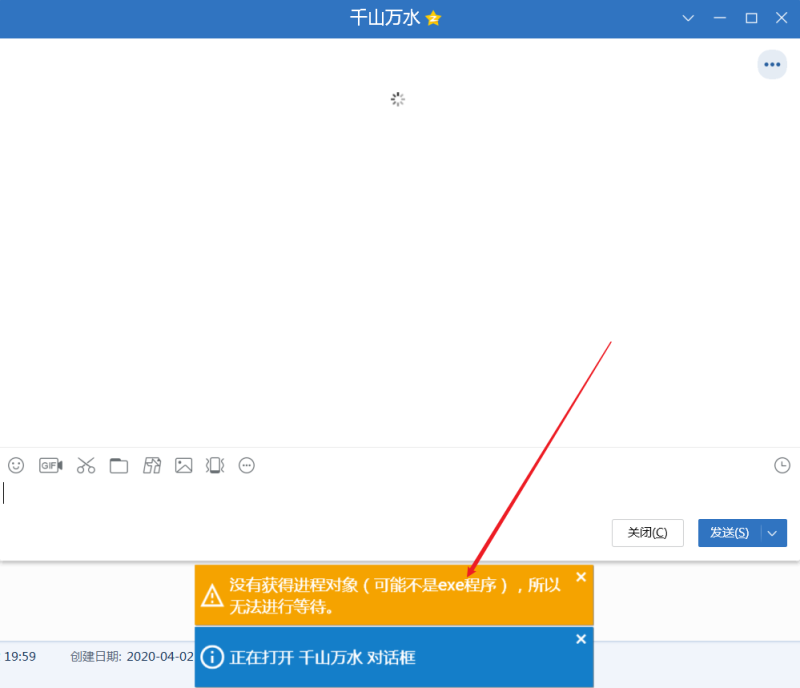Viewport: 800px width, 688px height.
Task: Open more toolbar options circle icon
Action: (246, 465)
